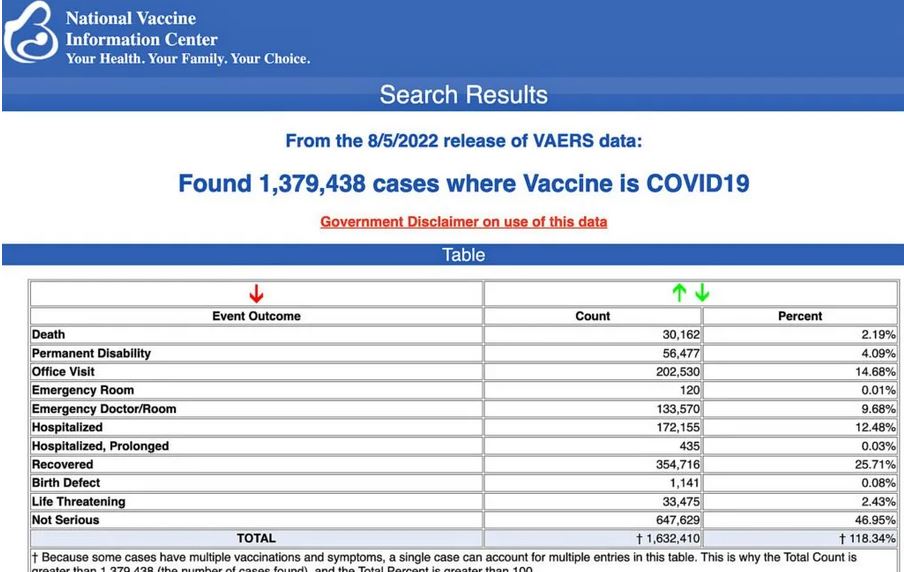Click the Hospitalized count 172,155
The image size is (904, 572).
(675, 427)
